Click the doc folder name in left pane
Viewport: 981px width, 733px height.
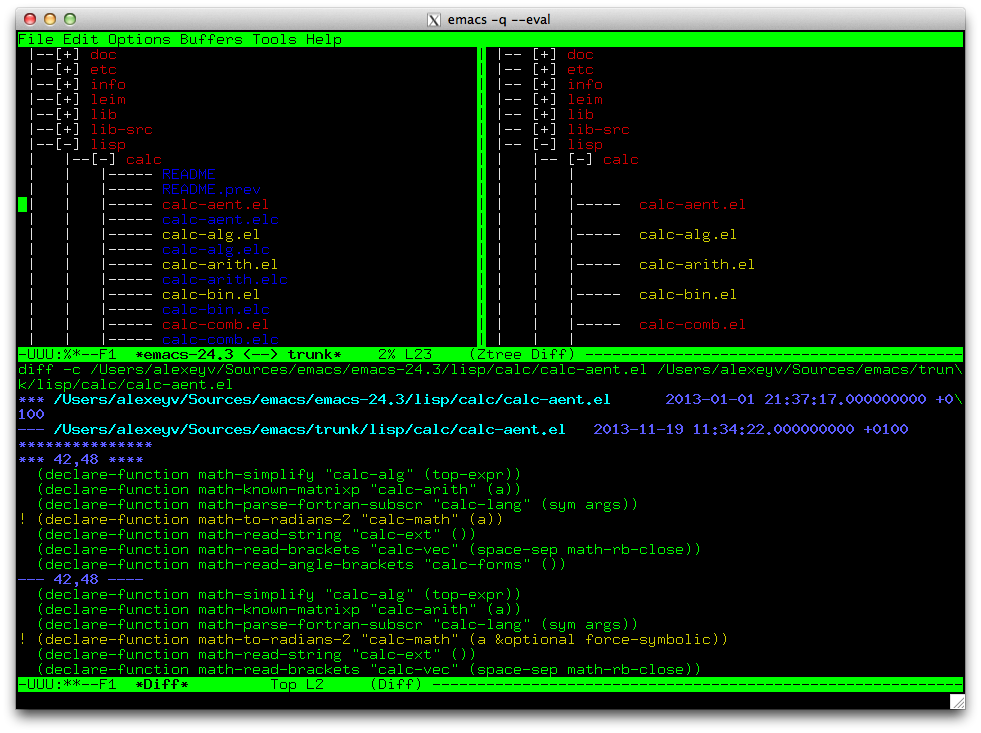[x=103, y=54]
